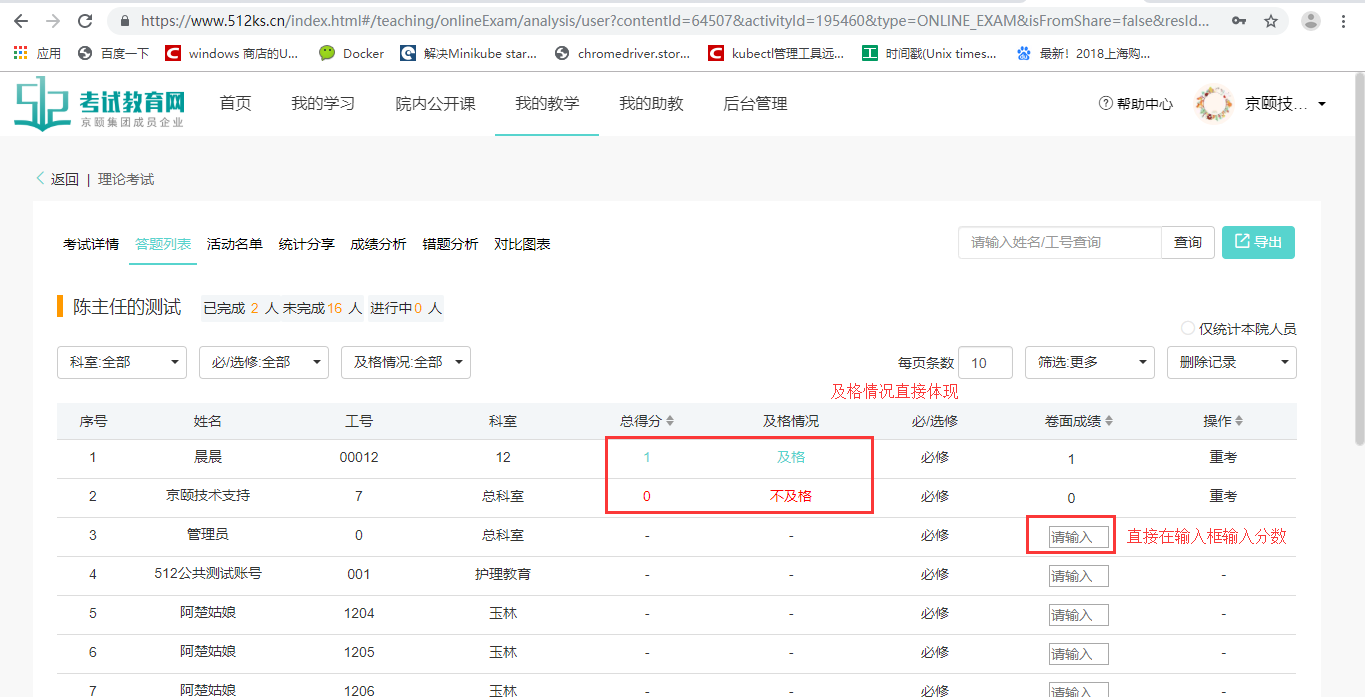Switch to the 对比图表 tab
1365x697 pixels.
coord(522,244)
